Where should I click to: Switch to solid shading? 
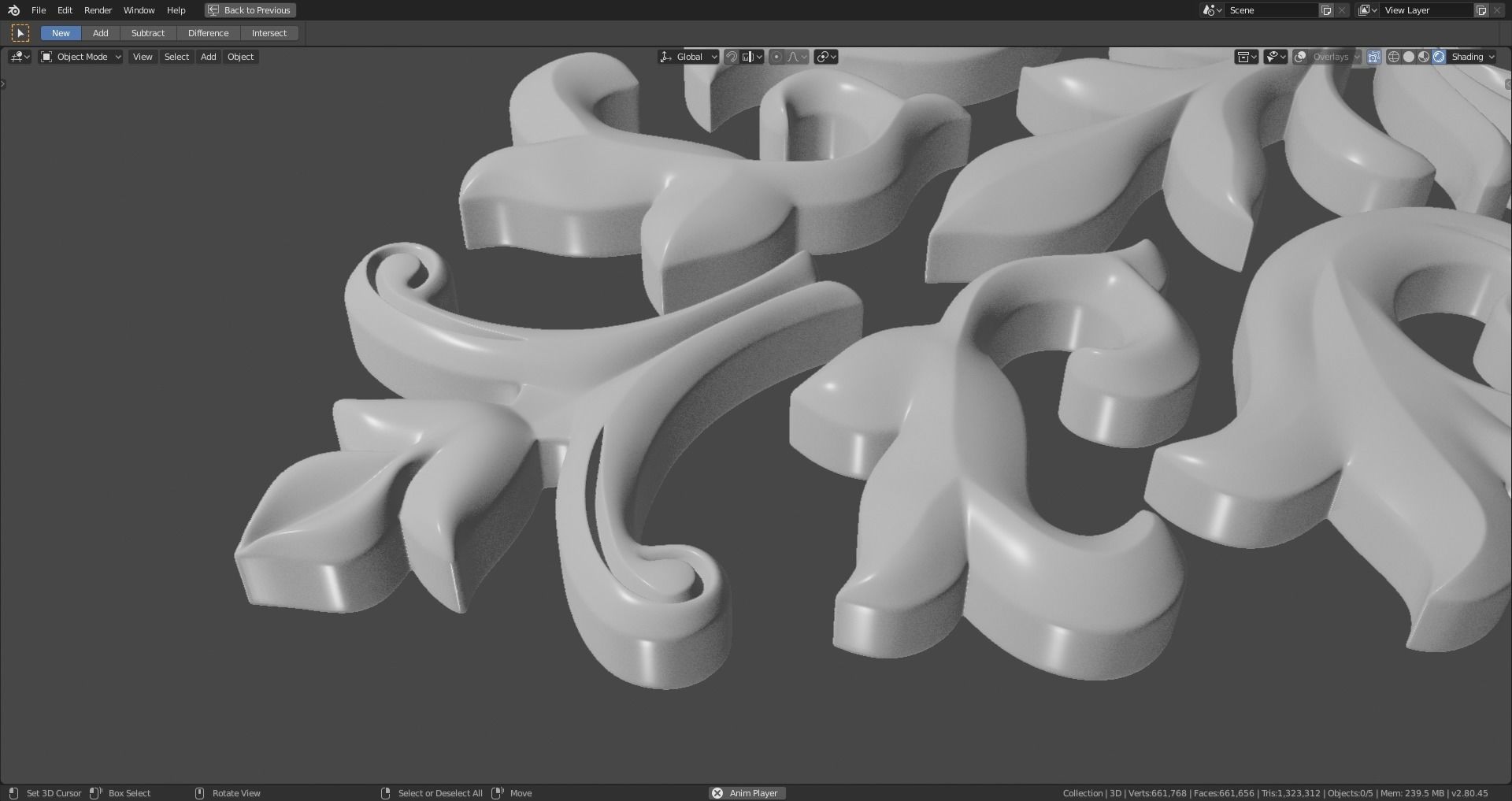tap(1409, 57)
